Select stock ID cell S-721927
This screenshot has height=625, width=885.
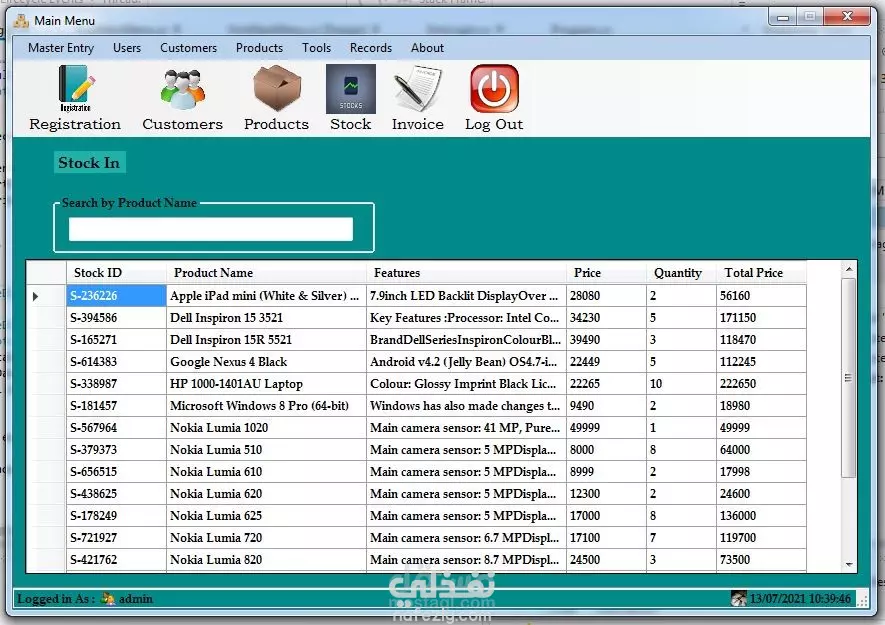[x=116, y=538]
